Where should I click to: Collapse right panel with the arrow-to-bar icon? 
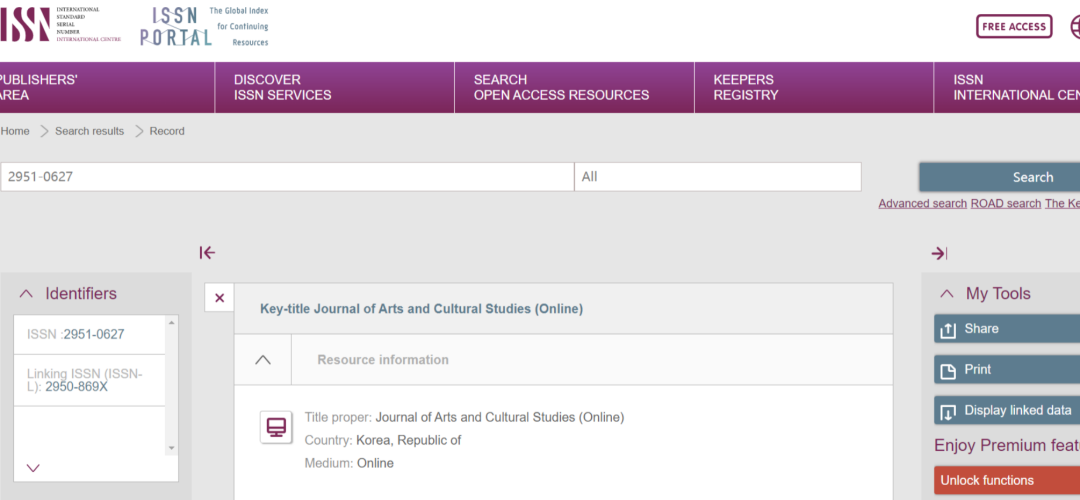(x=939, y=253)
